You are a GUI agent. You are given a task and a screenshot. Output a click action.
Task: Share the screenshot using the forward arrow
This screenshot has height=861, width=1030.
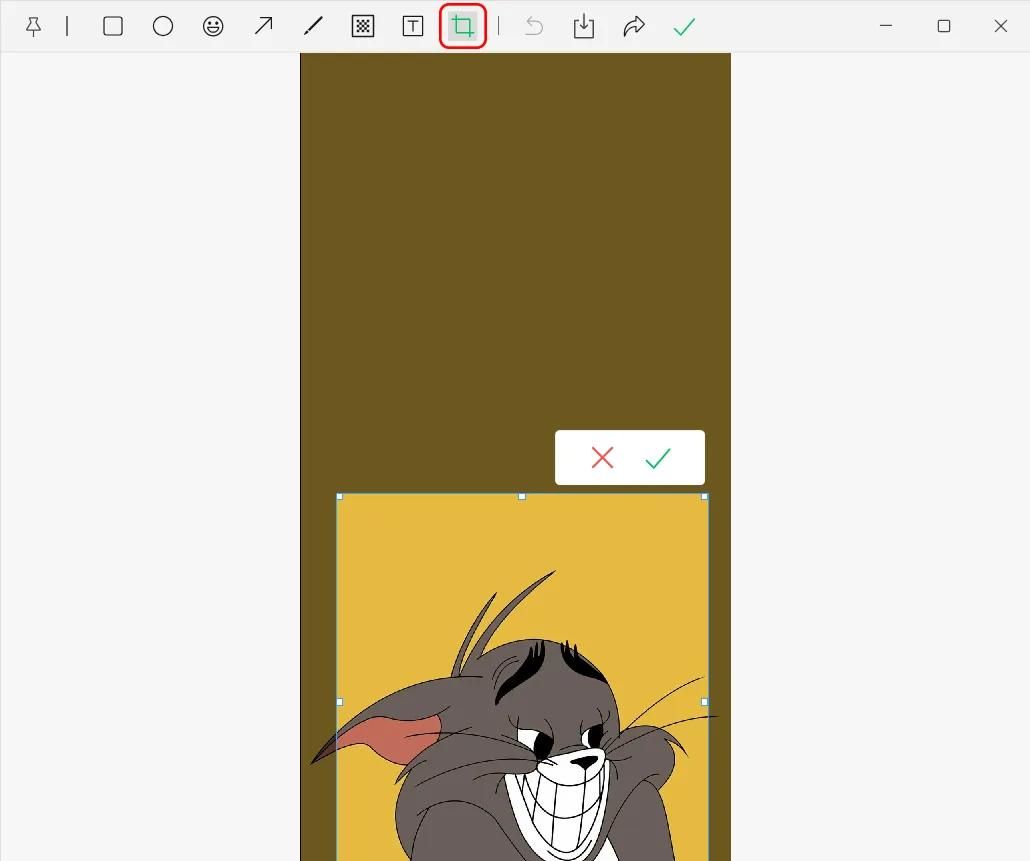pos(634,27)
